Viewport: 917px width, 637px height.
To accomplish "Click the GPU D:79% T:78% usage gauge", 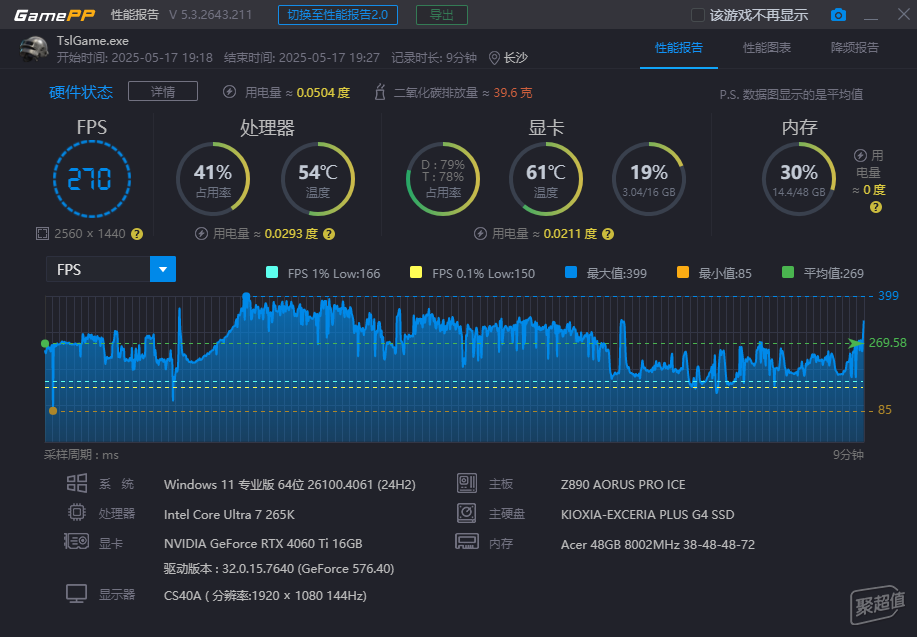I will pos(443,178).
